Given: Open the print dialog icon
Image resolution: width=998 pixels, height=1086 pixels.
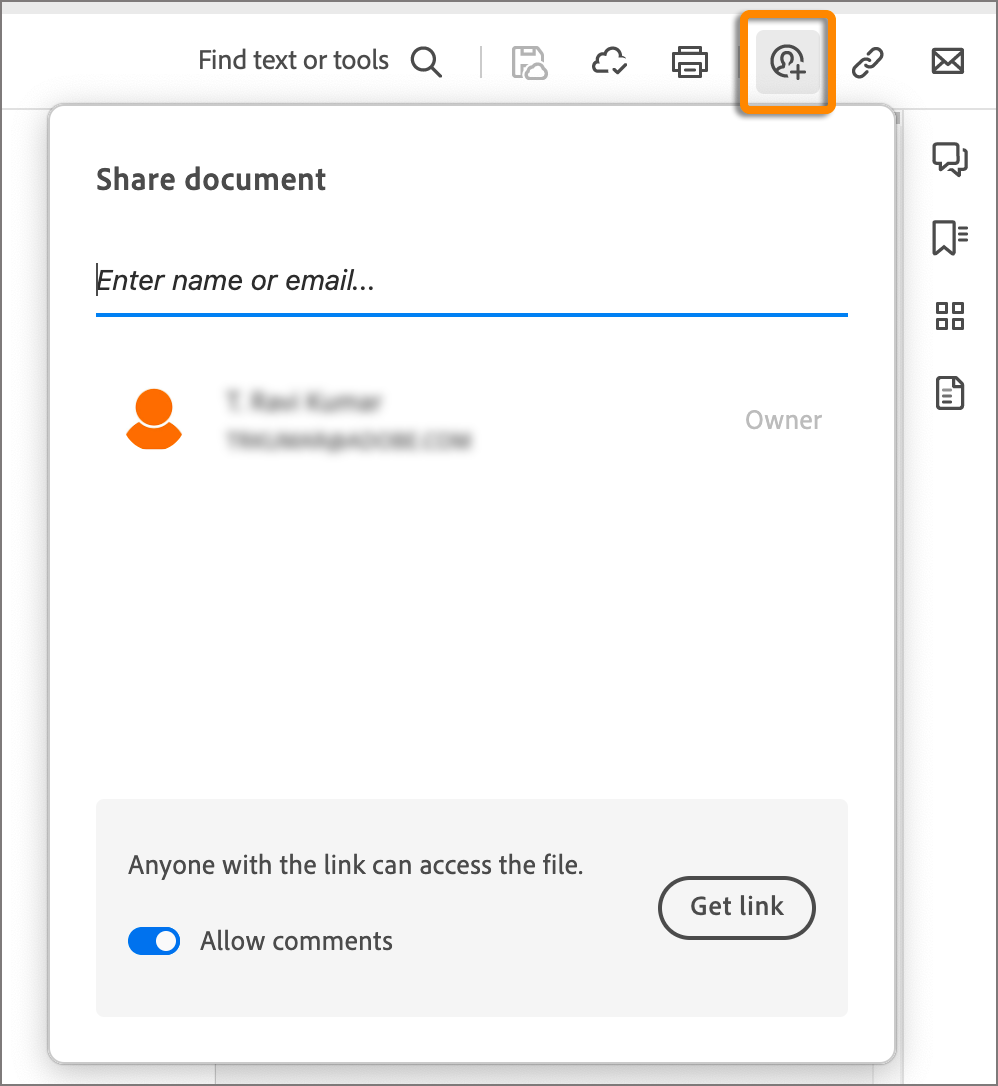Looking at the screenshot, I should (x=690, y=61).
